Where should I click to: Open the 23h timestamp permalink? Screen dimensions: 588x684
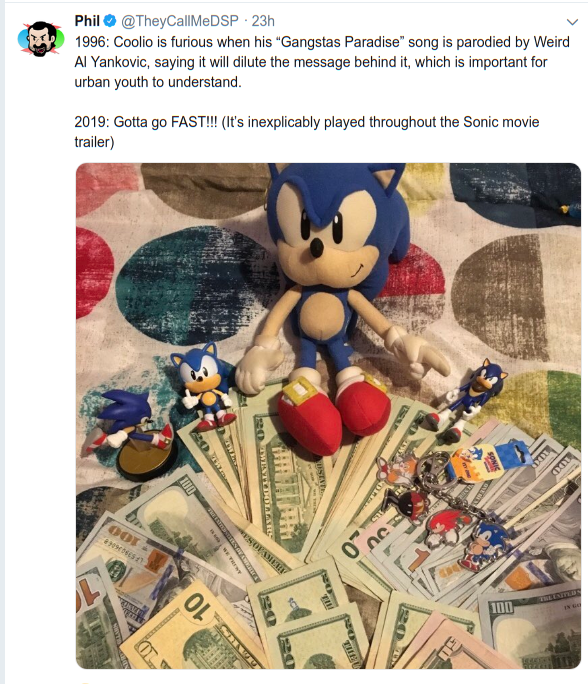pos(263,21)
